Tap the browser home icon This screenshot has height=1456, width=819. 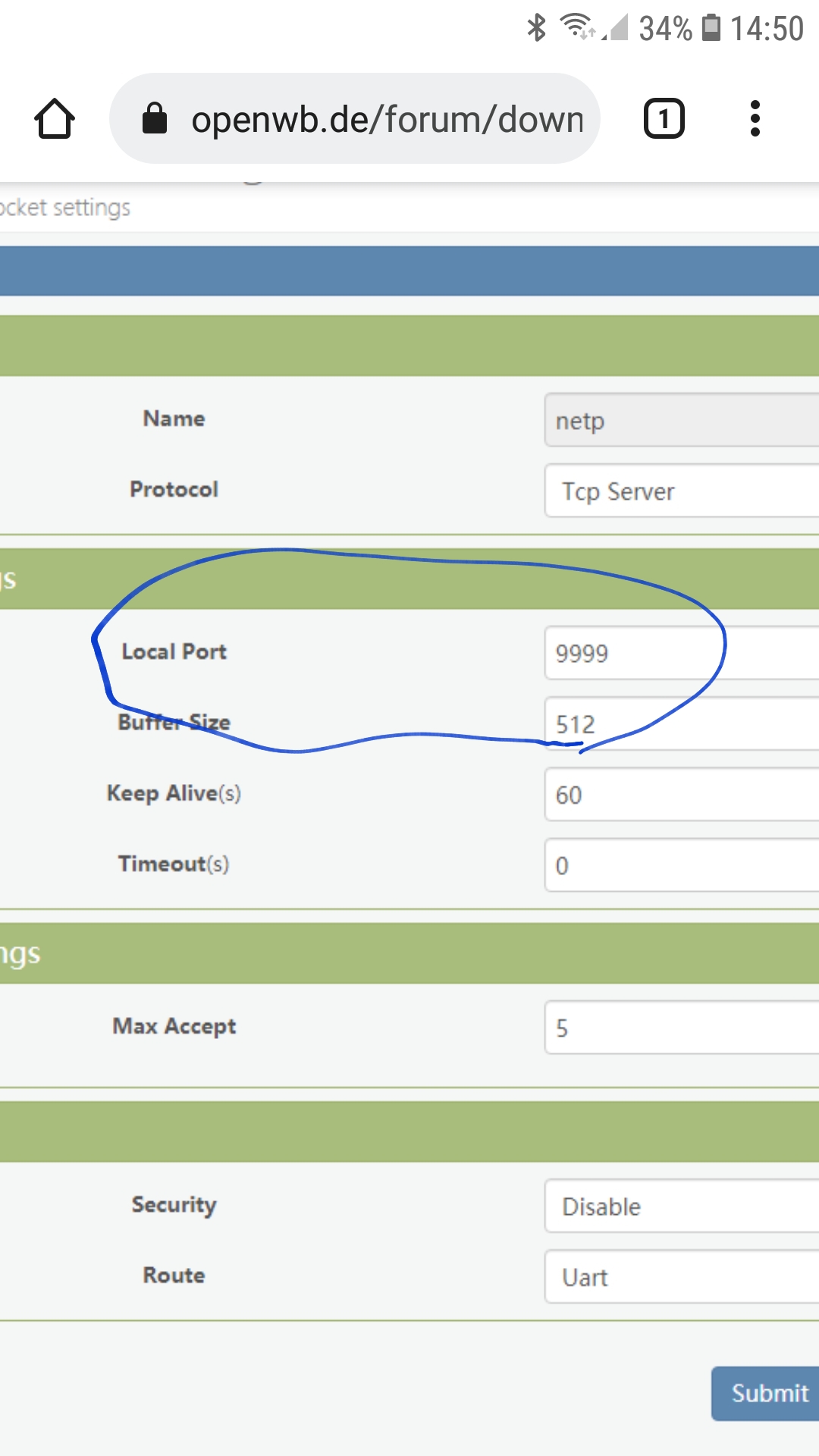55,119
